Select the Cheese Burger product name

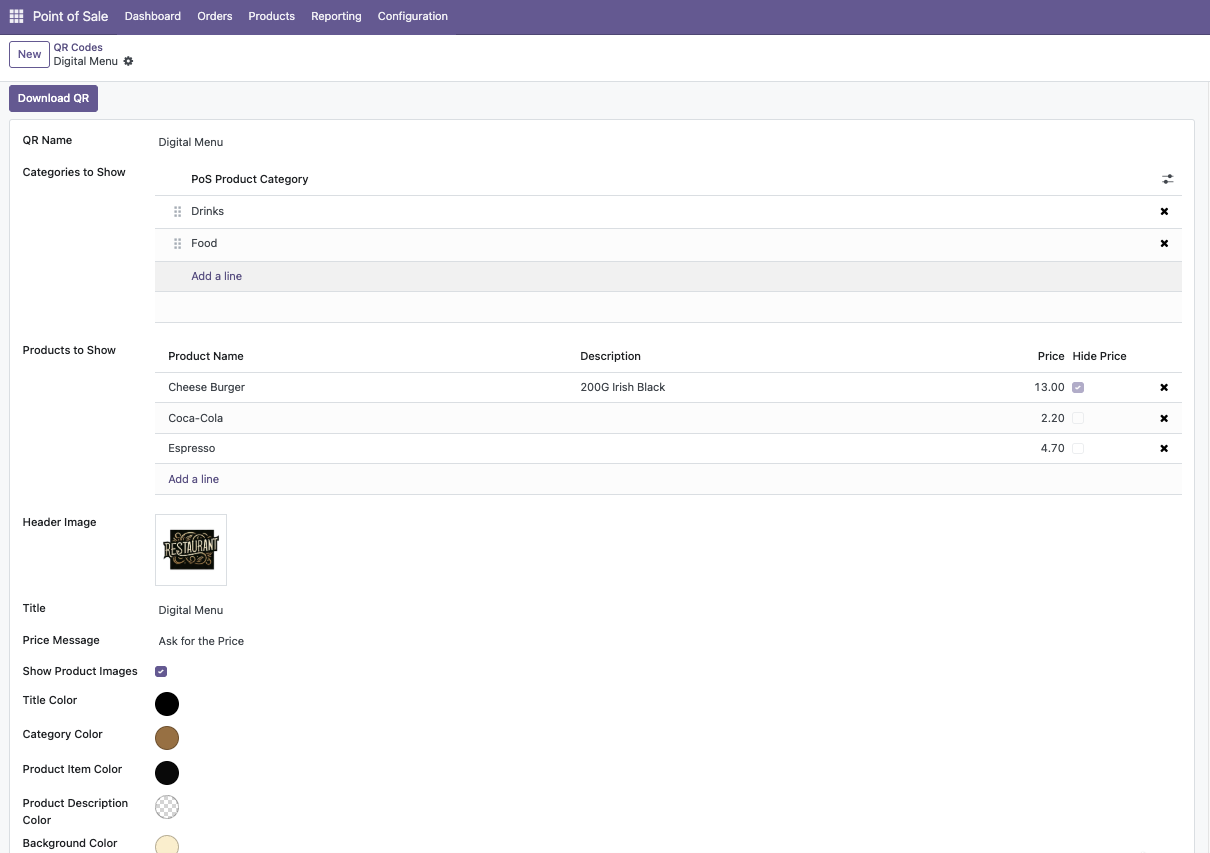tap(206, 387)
